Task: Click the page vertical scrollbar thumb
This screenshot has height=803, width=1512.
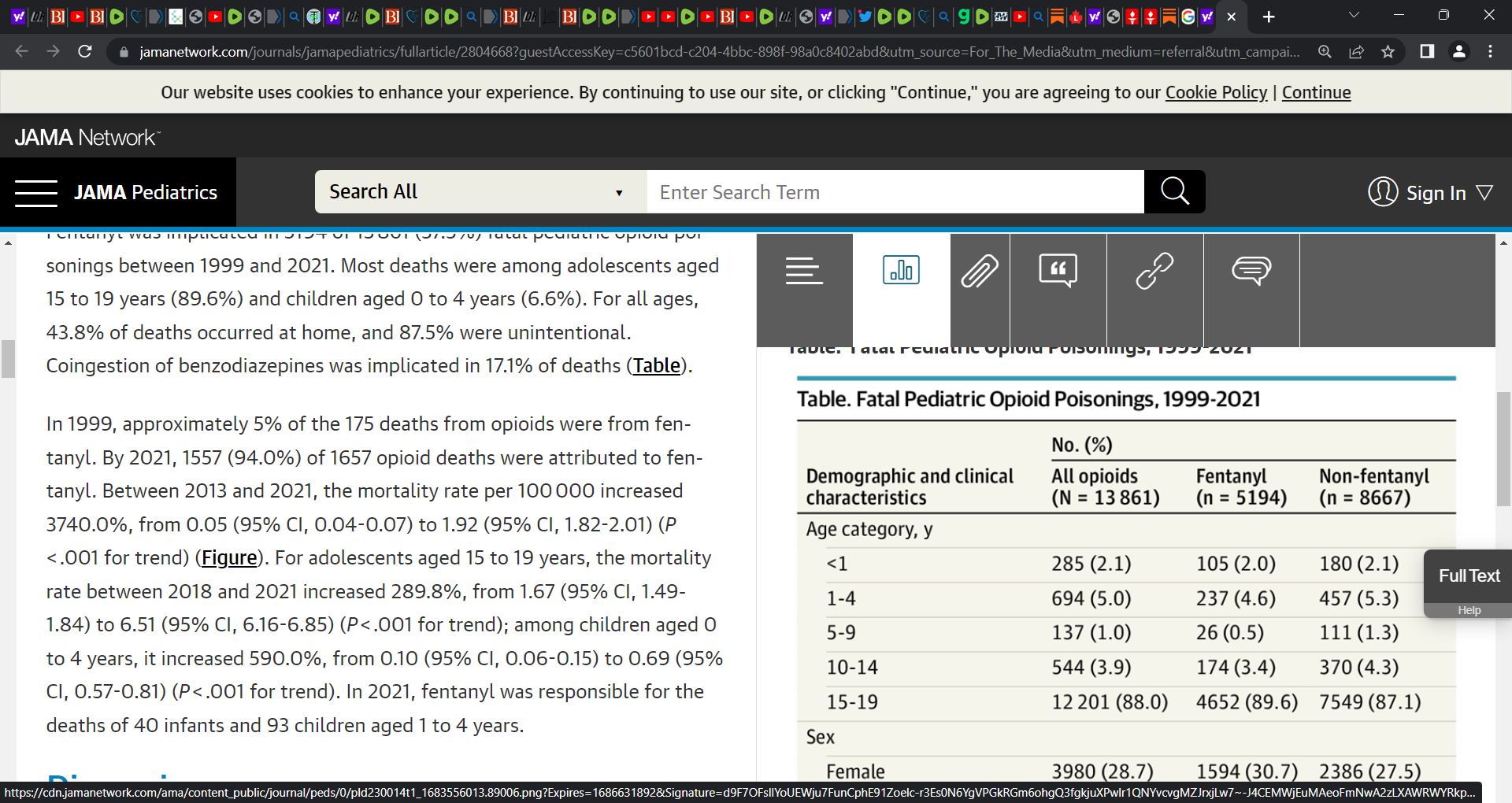Action: click(1503, 449)
